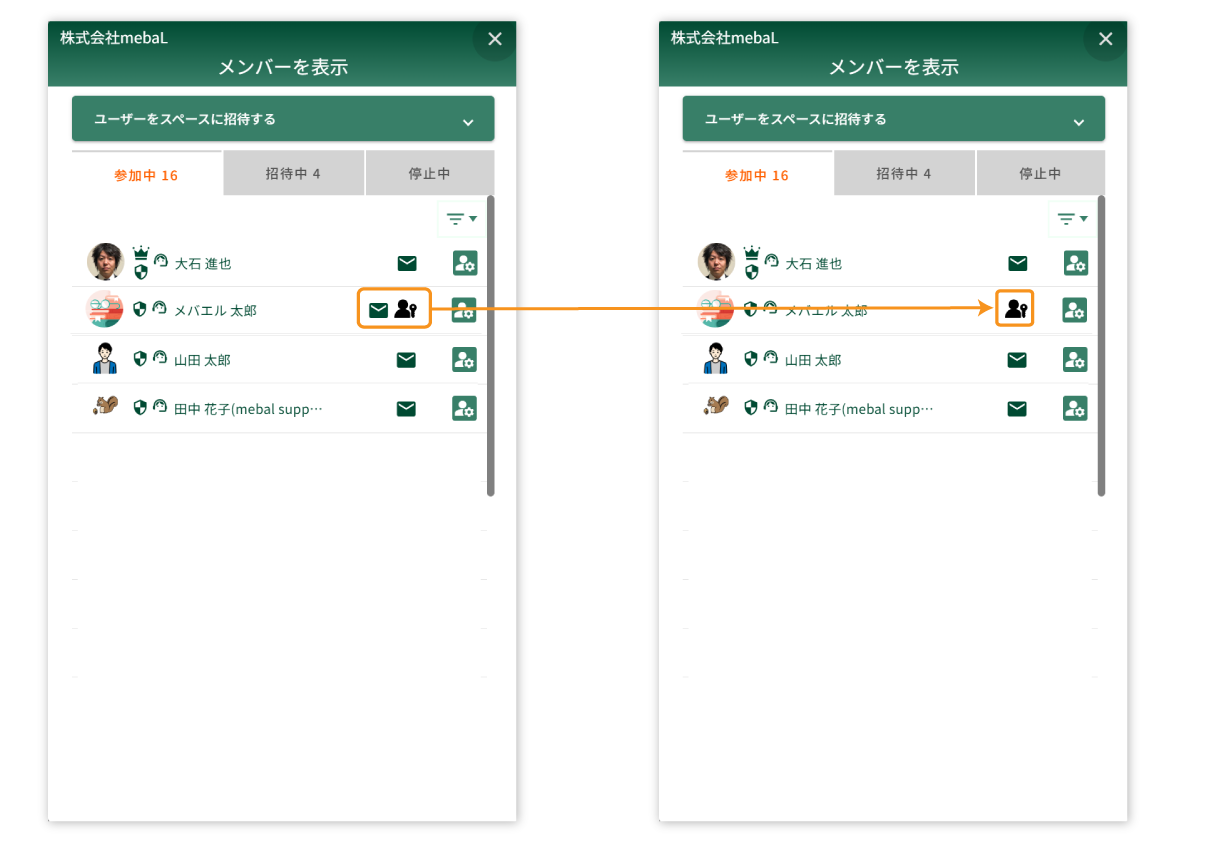Click mail icon for メバエル 太郎 in left panel
This screenshot has width=1207, height=856.
(x=378, y=310)
